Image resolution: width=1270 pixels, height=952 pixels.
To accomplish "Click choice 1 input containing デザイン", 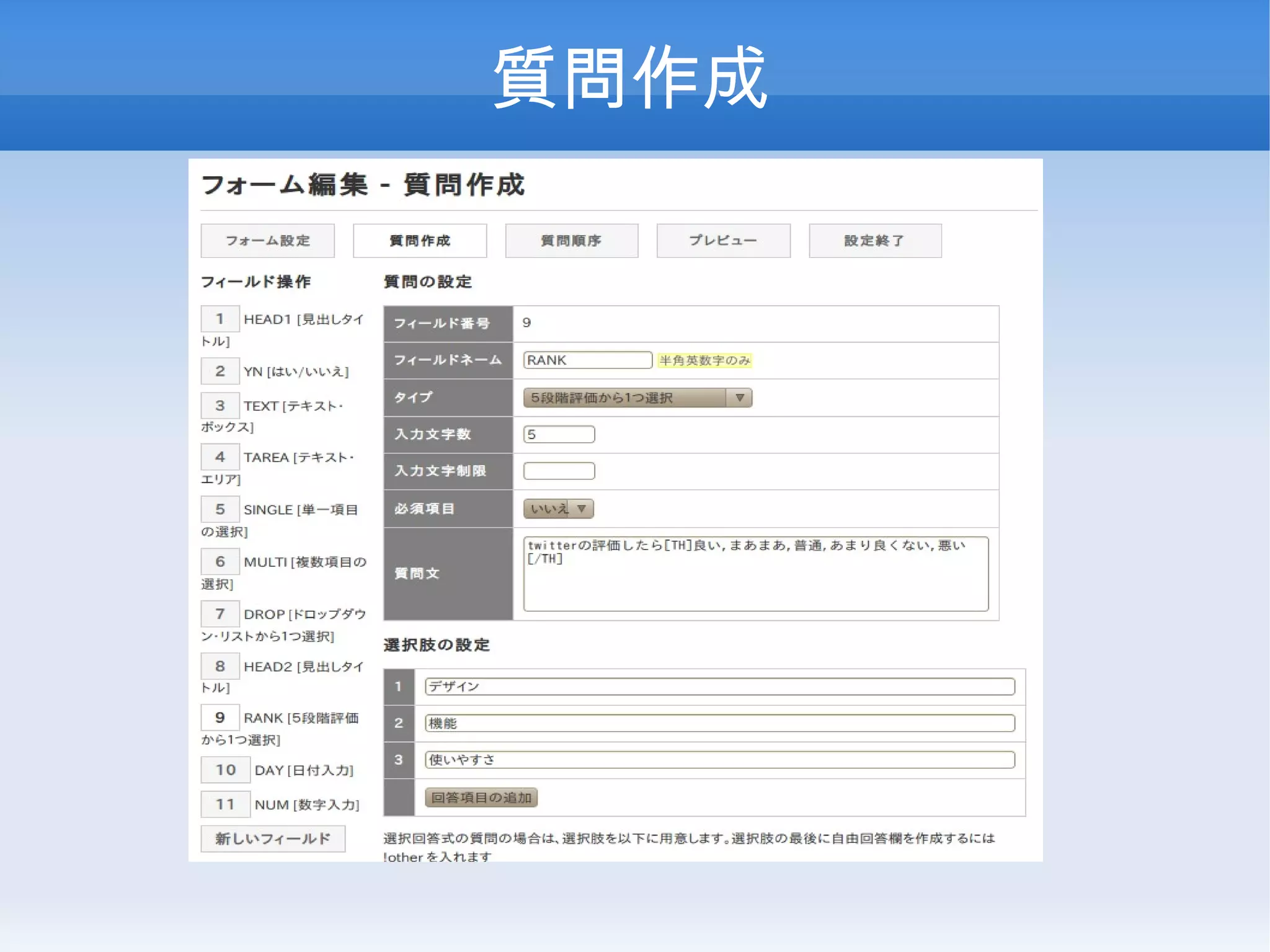I will [x=720, y=687].
